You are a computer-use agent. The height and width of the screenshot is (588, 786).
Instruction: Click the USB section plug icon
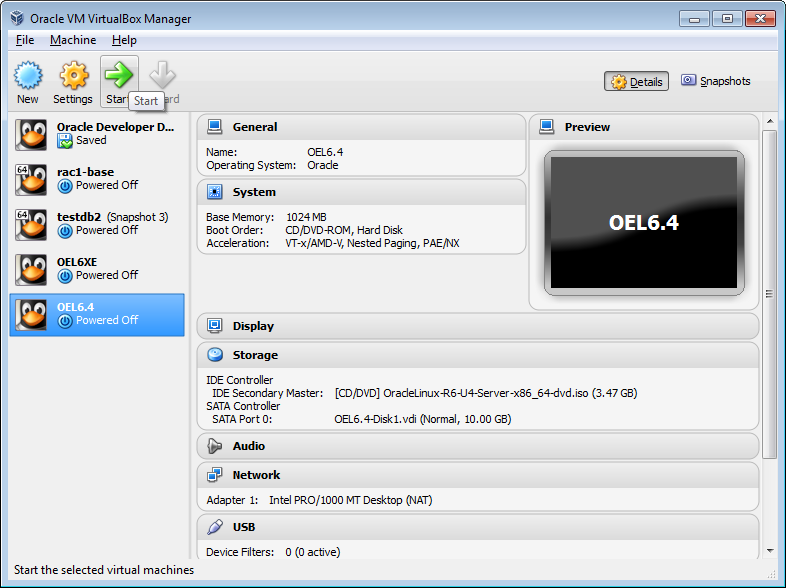click(x=215, y=527)
